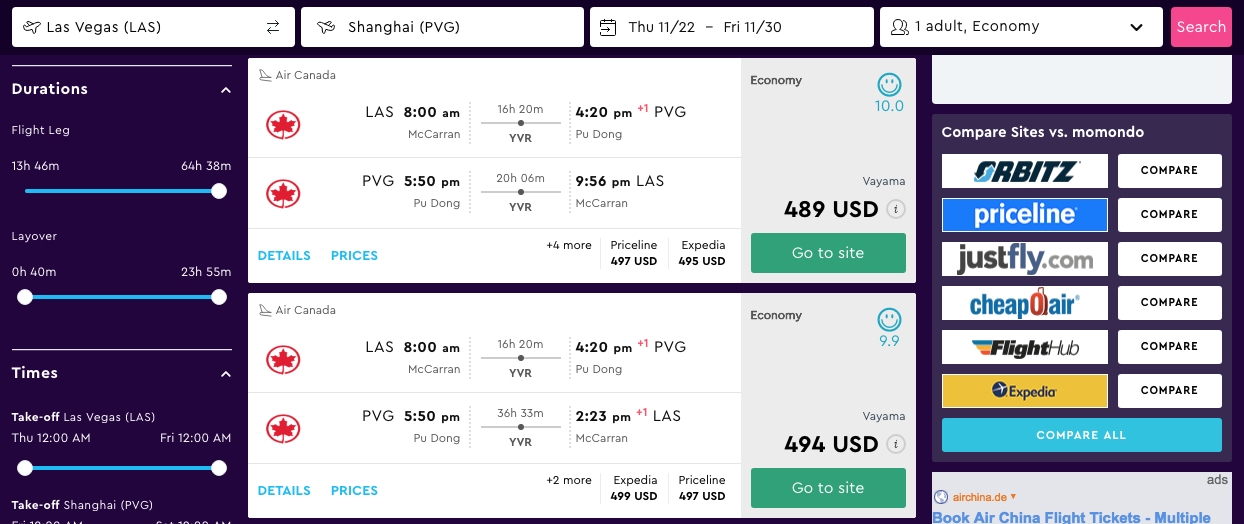Open DETAILS for the 489 USD flight
The width and height of the screenshot is (1244, 524).
[x=284, y=256]
